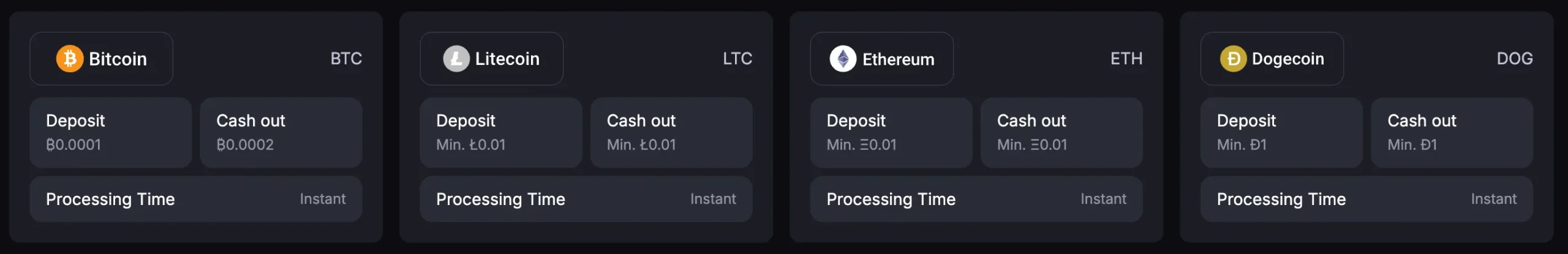
Task: Select the Dogecoin name badge
Action: click(1272, 59)
